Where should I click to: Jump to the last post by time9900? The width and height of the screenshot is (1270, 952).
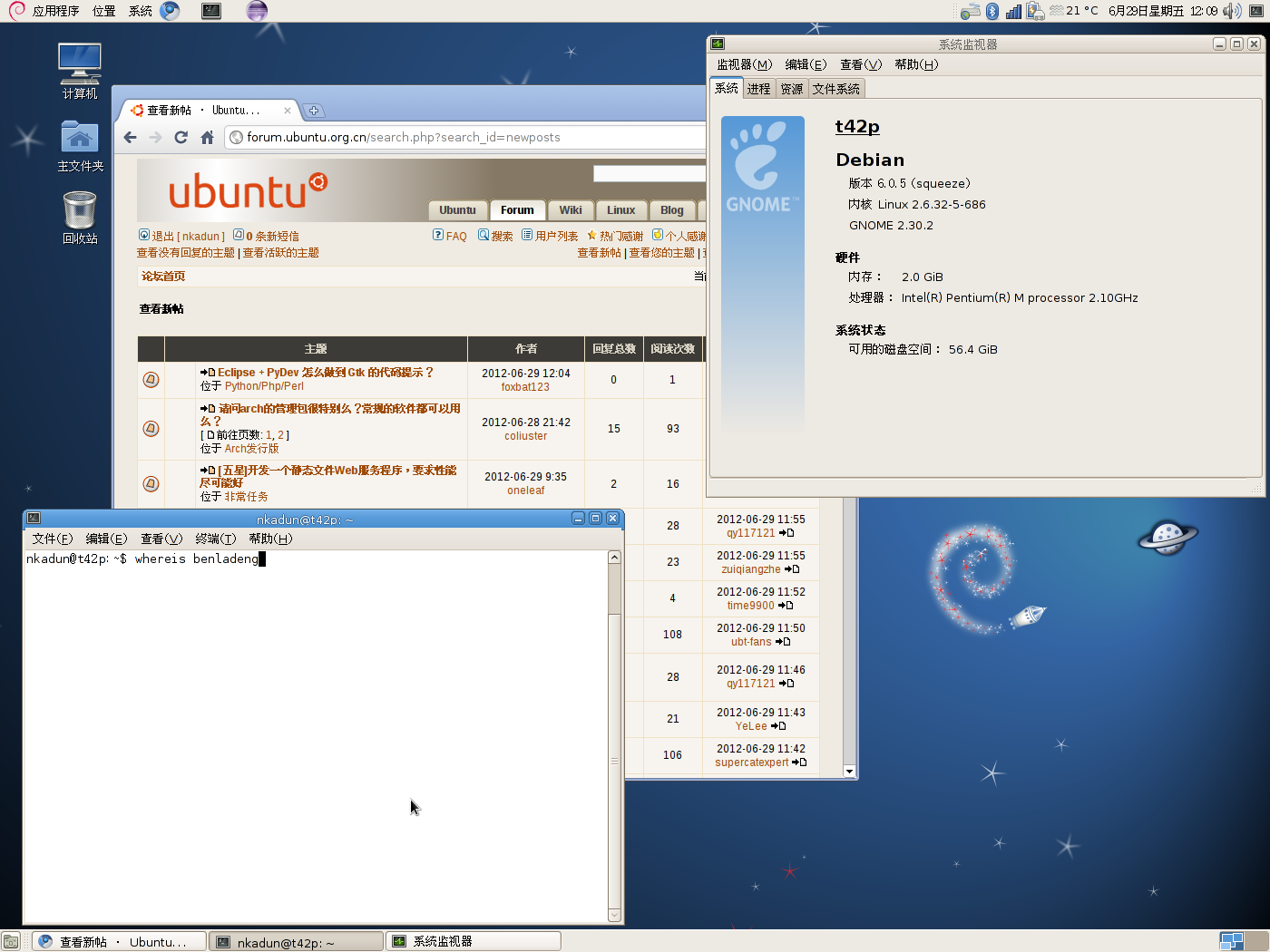point(786,606)
